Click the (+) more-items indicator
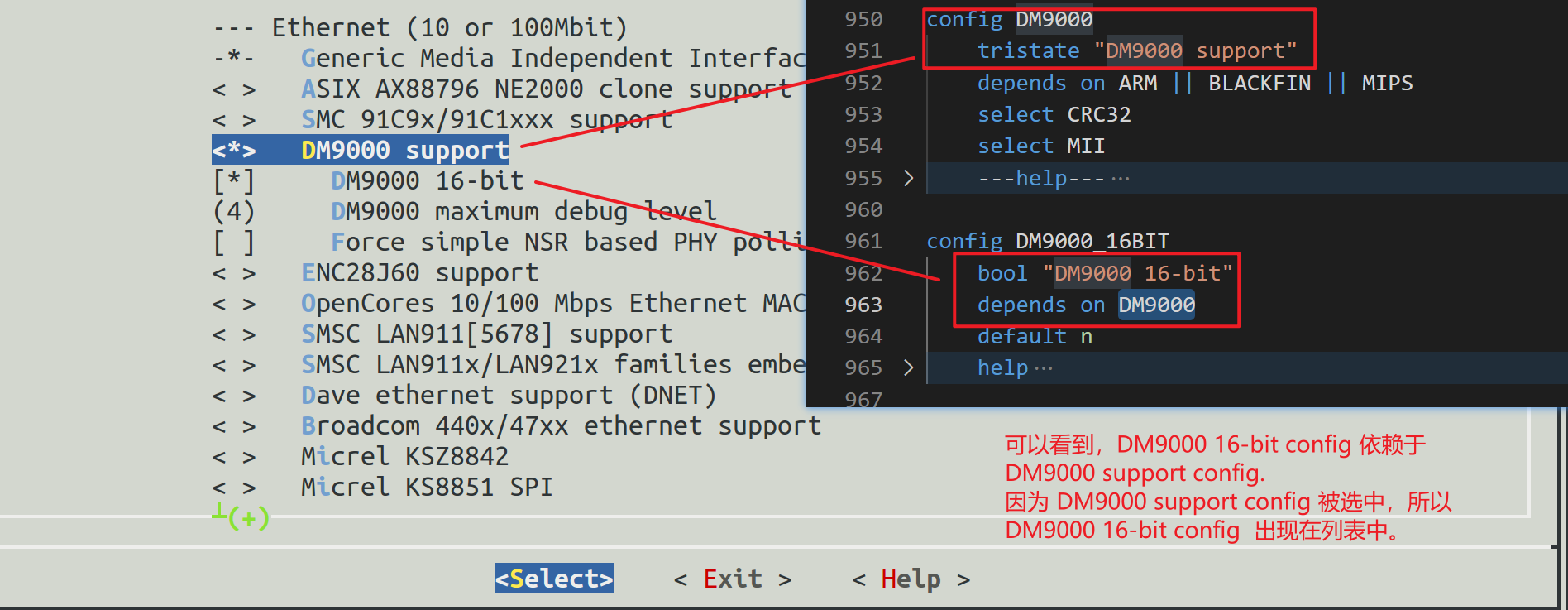The height and width of the screenshot is (610, 1568). (248, 518)
